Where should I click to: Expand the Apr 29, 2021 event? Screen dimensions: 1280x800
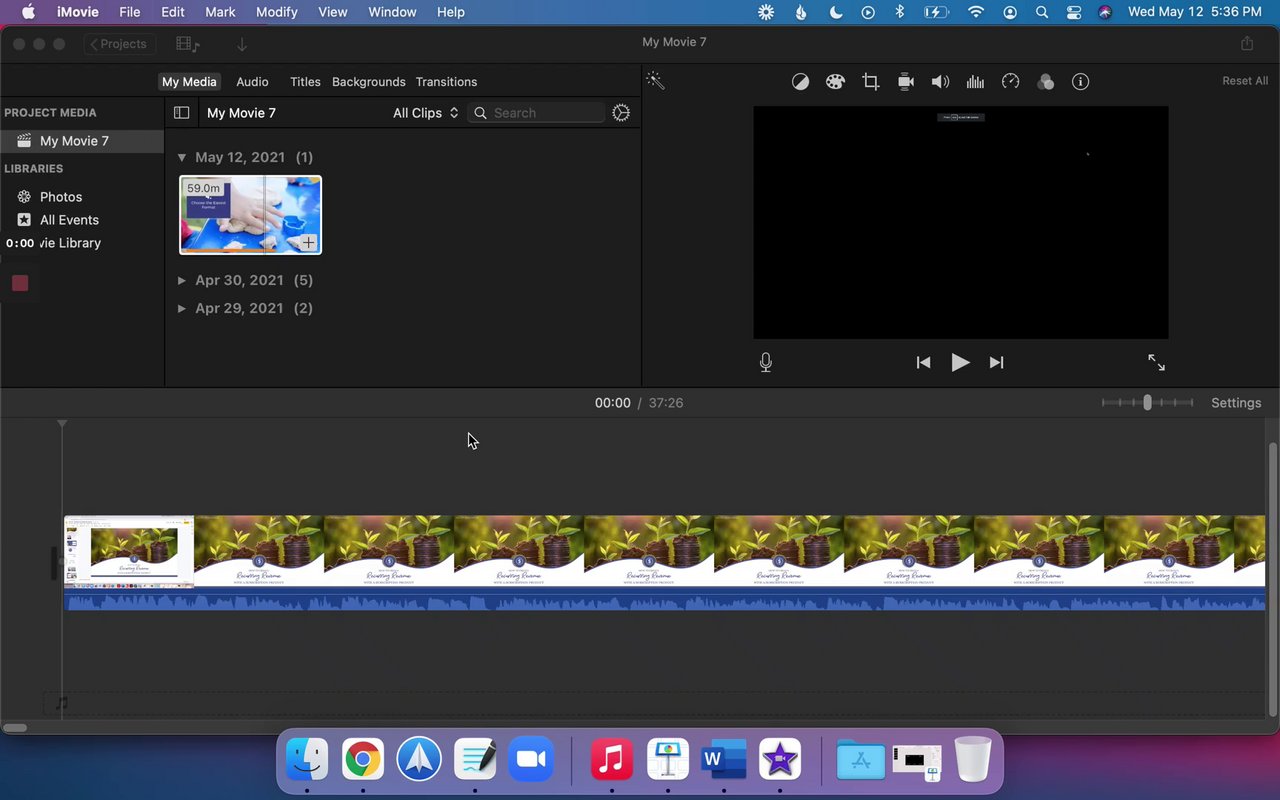[x=182, y=308]
